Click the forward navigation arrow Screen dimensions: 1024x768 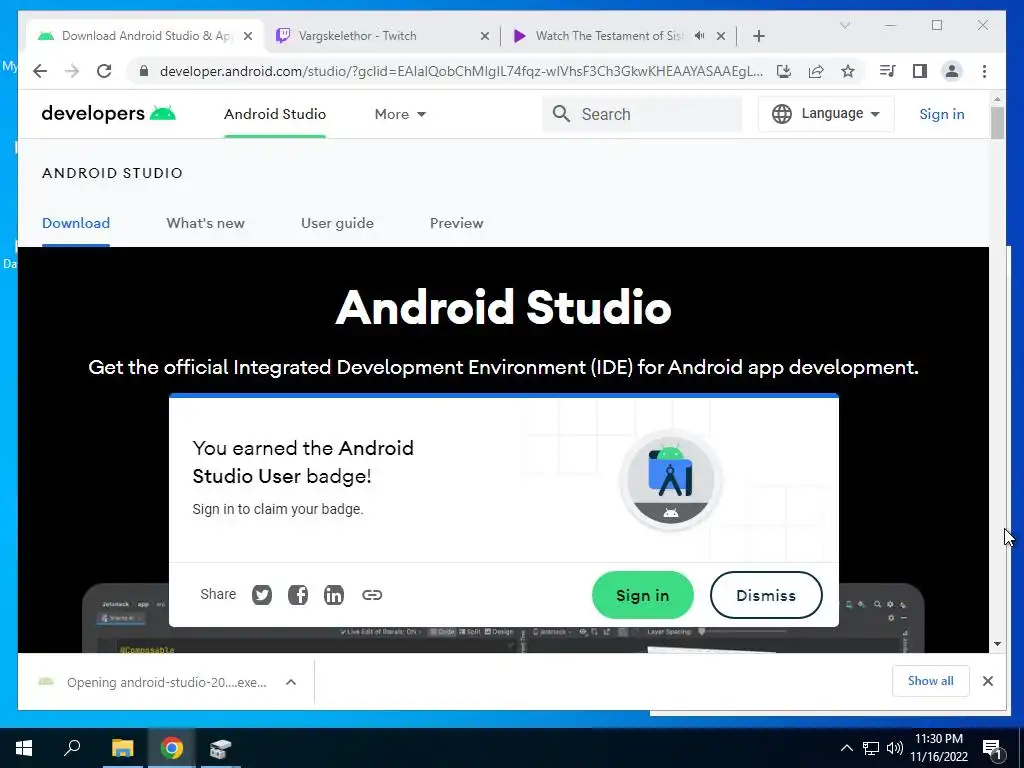[x=72, y=71]
